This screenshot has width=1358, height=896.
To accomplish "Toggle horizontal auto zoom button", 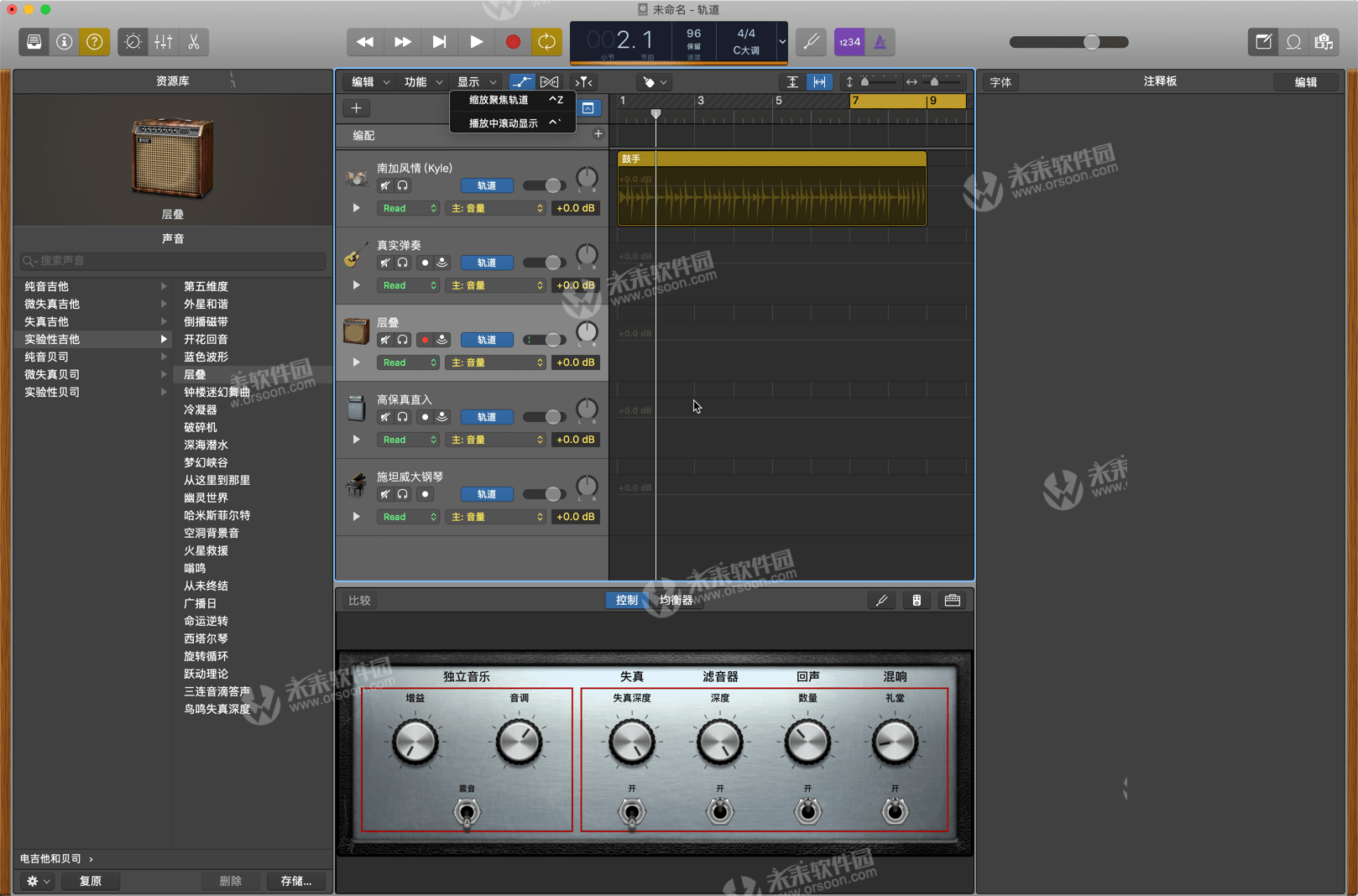I will (819, 81).
